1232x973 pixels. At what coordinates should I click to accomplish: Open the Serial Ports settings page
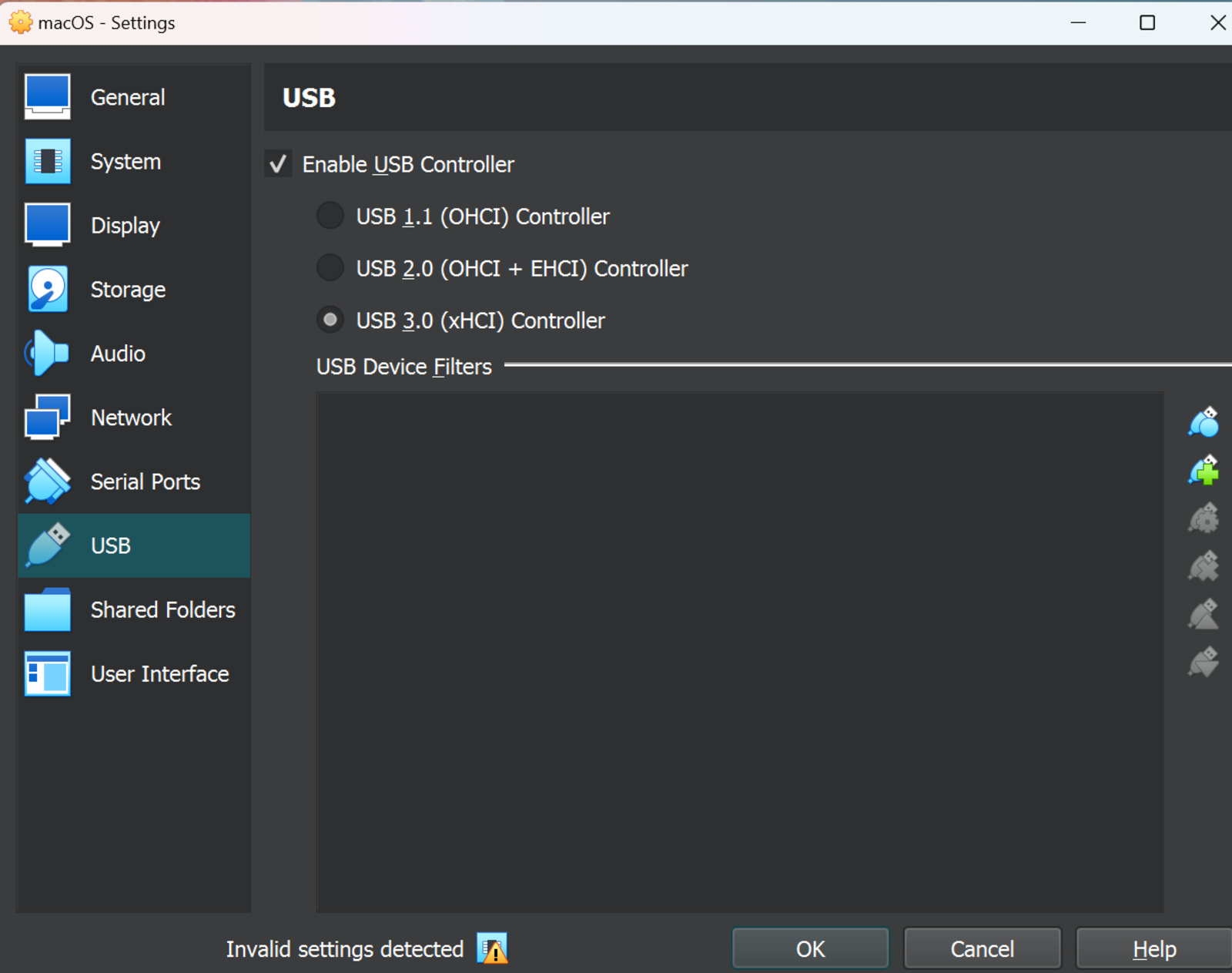(x=145, y=481)
